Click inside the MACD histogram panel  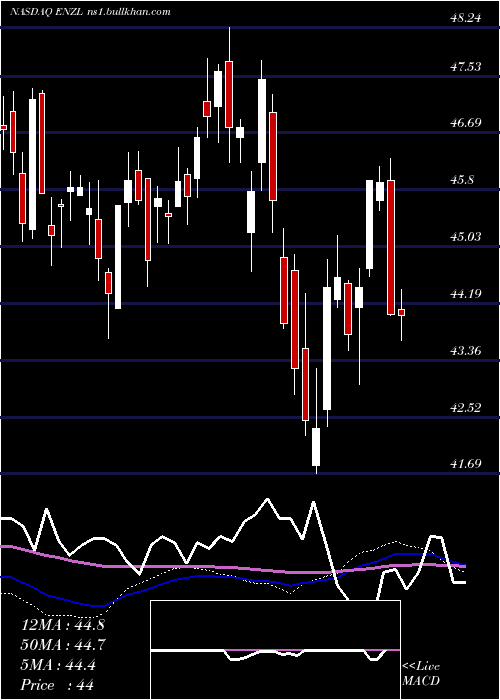(275, 650)
